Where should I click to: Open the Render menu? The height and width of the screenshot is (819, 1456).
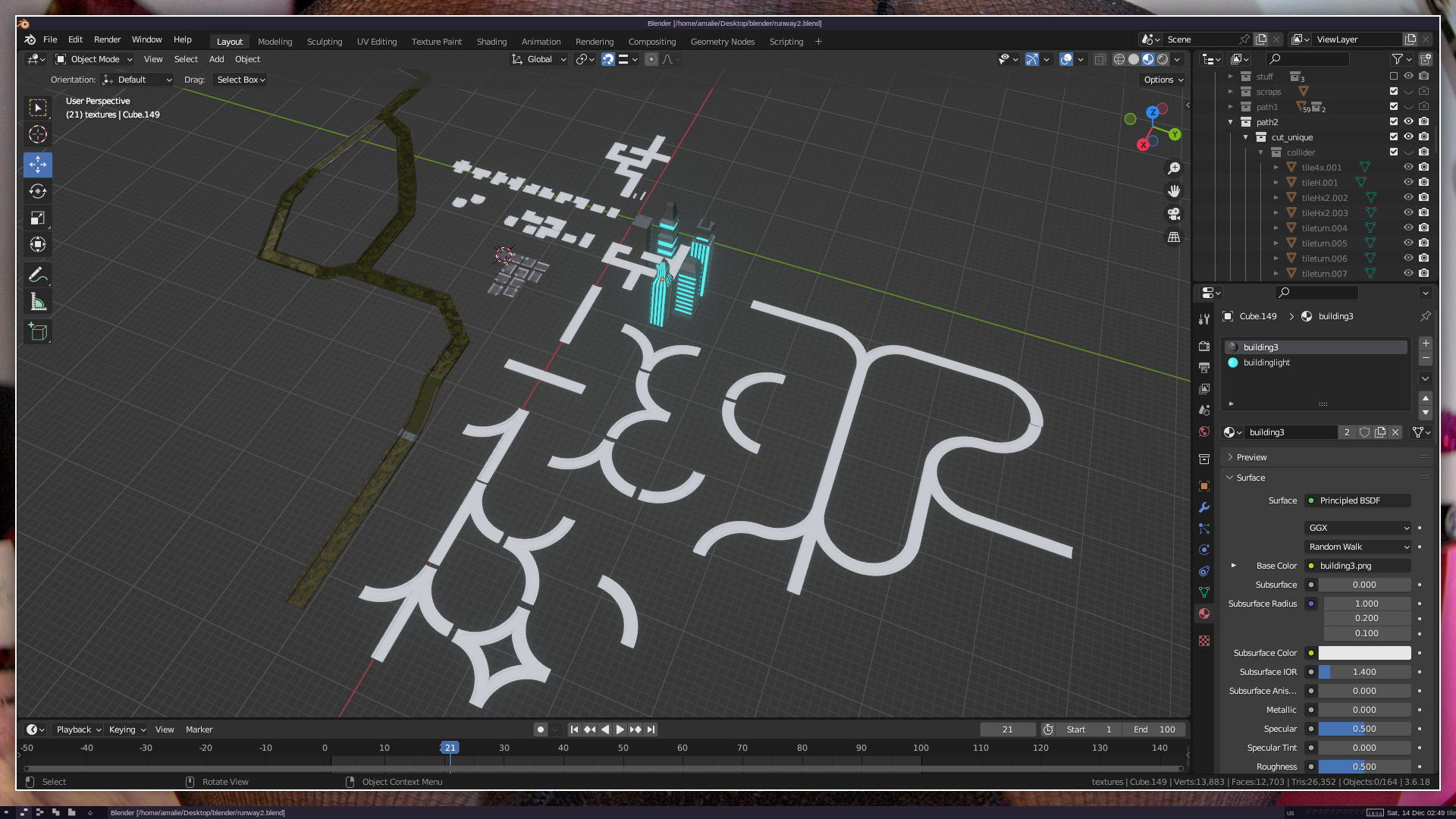click(107, 39)
